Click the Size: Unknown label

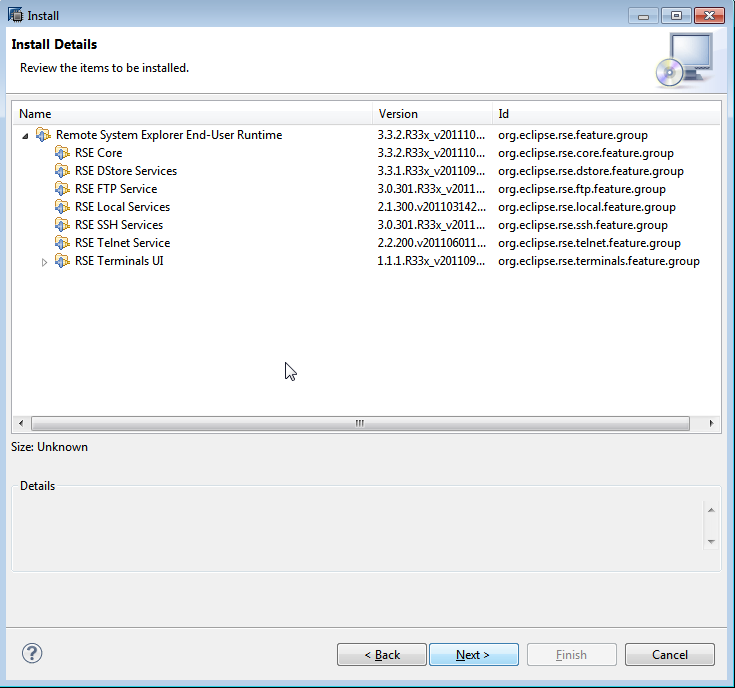tap(49, 447)
